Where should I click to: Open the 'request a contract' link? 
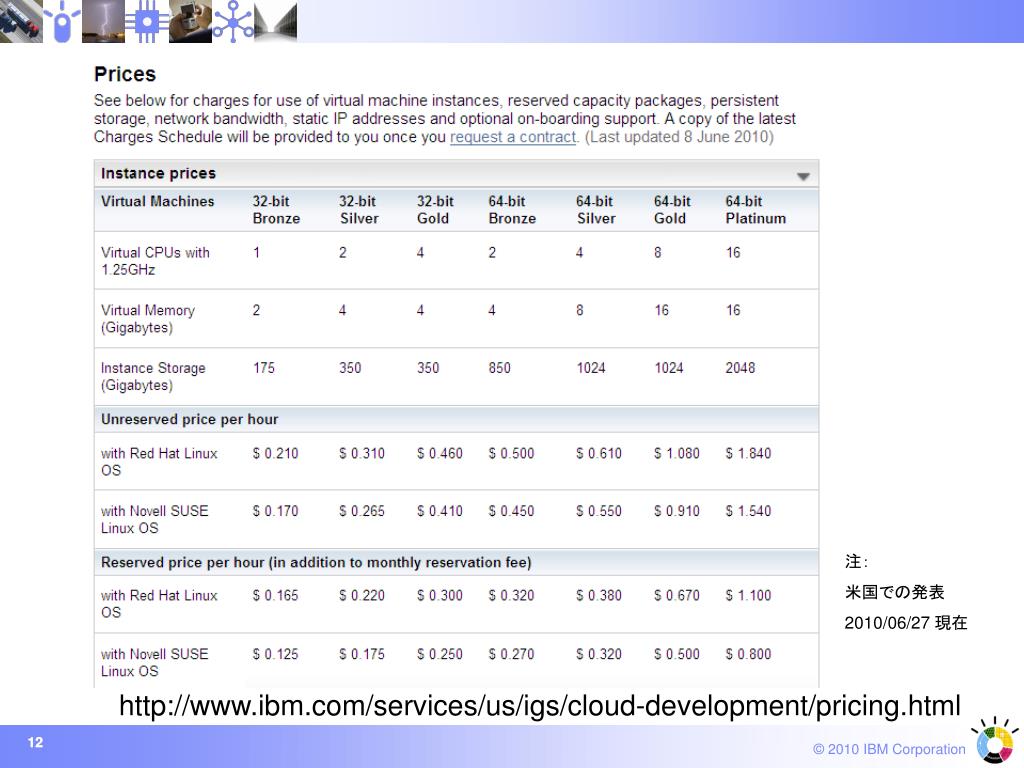click(513, 137)
